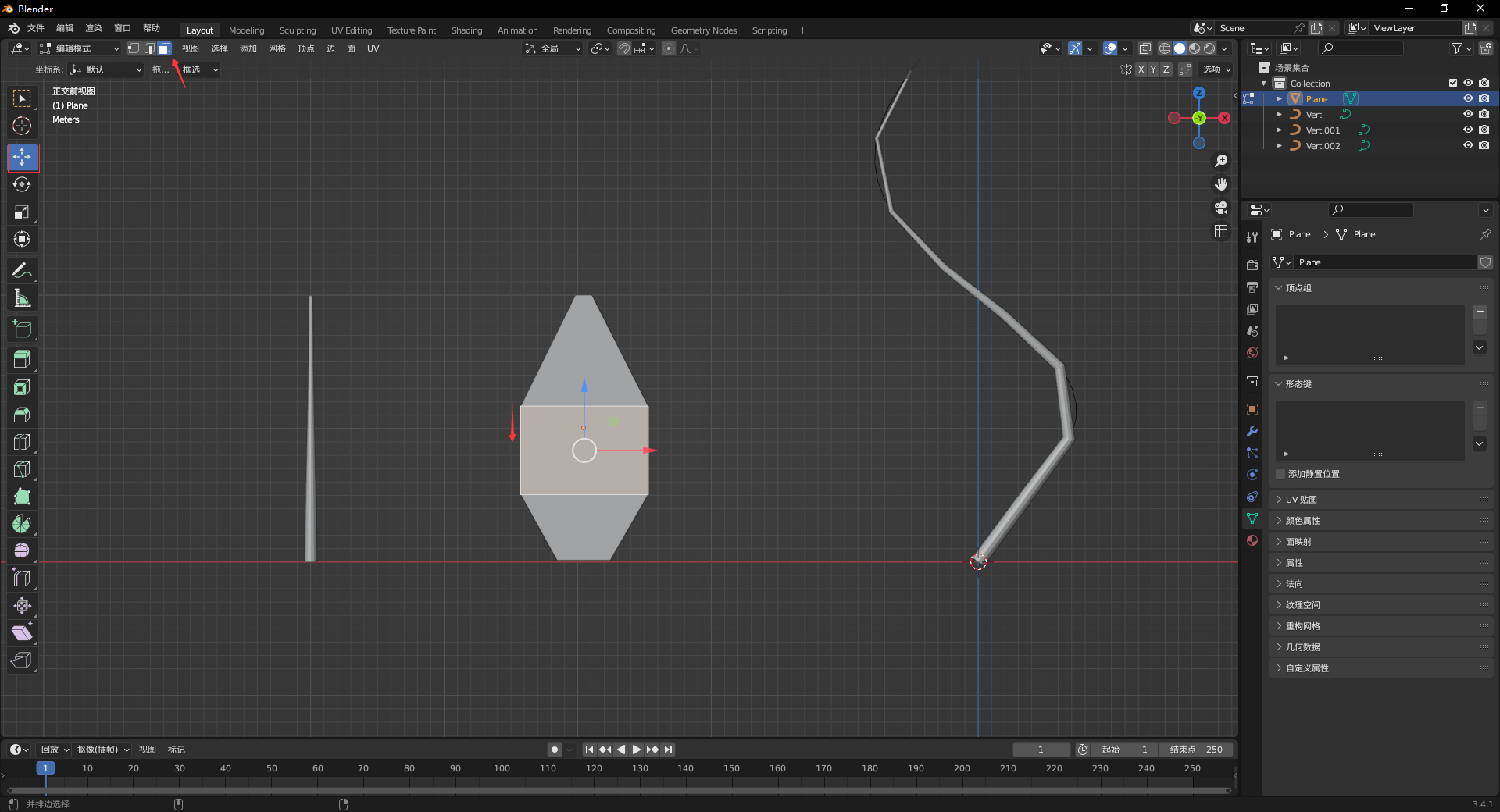Hide Vert.001 in viewport
This screenshot has width=1500, height=812.
point(1468,130)
